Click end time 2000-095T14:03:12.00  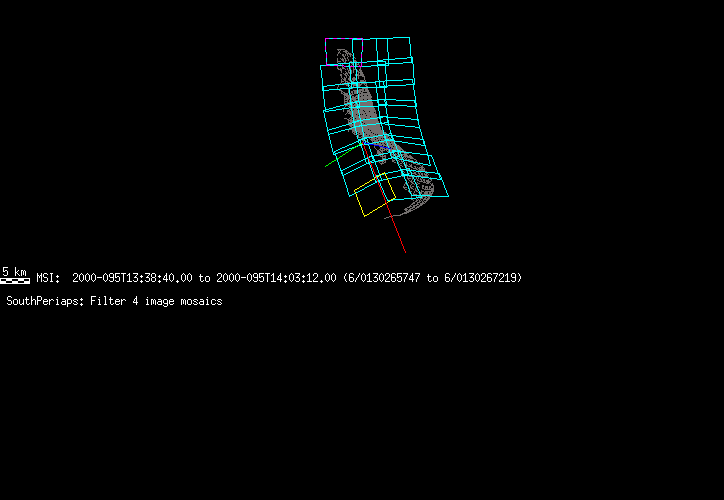point(276,278)
